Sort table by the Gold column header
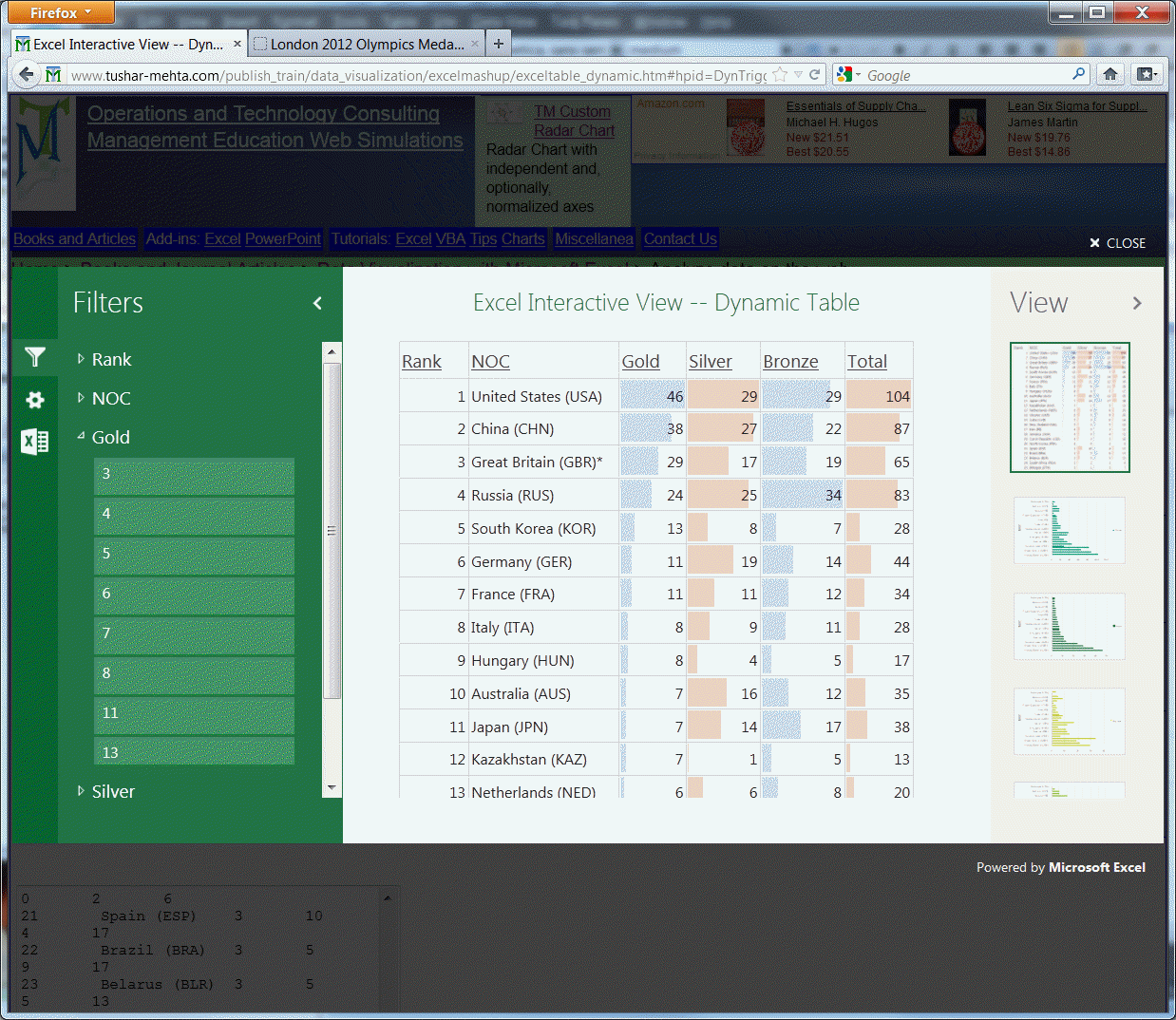Viewport: 1176px width, 1020px height. (640, 362)
